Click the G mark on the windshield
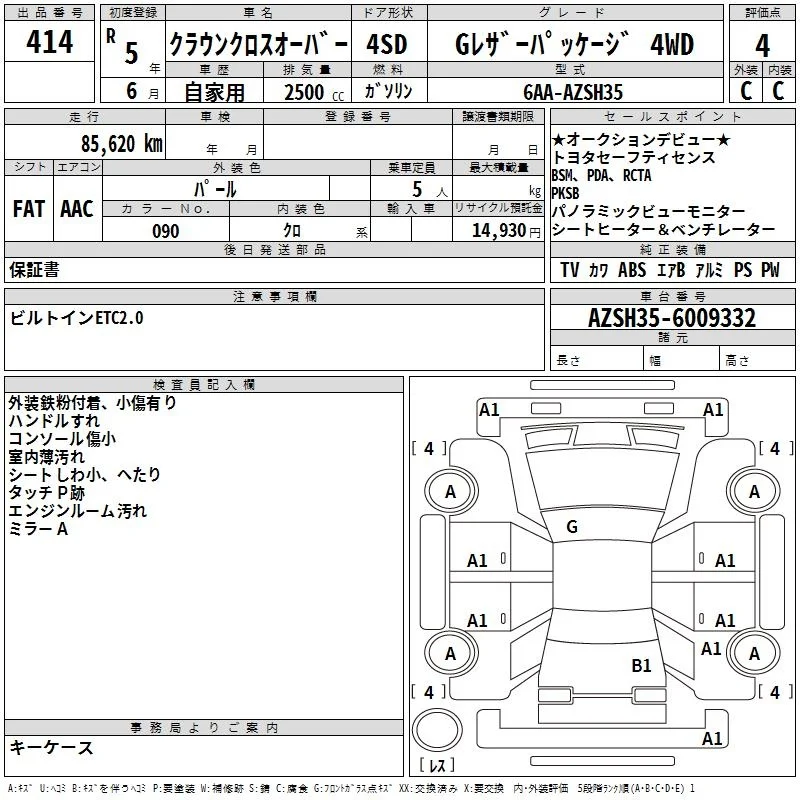Screen dimensions: 800x800 click(572, 527)
